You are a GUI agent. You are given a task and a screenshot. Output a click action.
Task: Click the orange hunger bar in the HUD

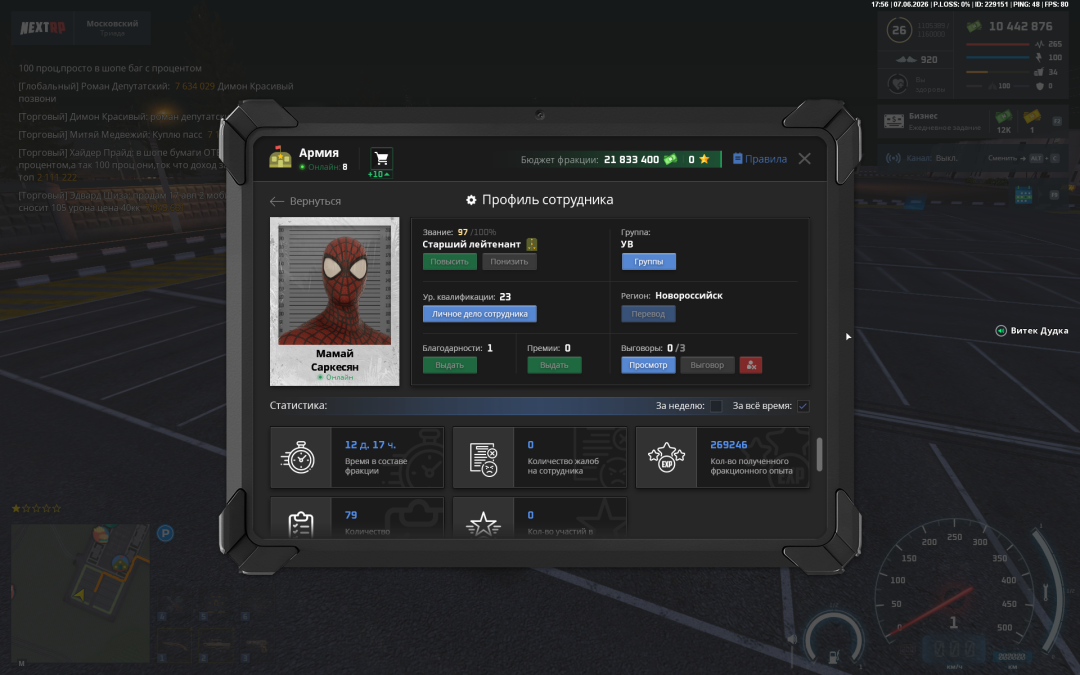point(997,72)
